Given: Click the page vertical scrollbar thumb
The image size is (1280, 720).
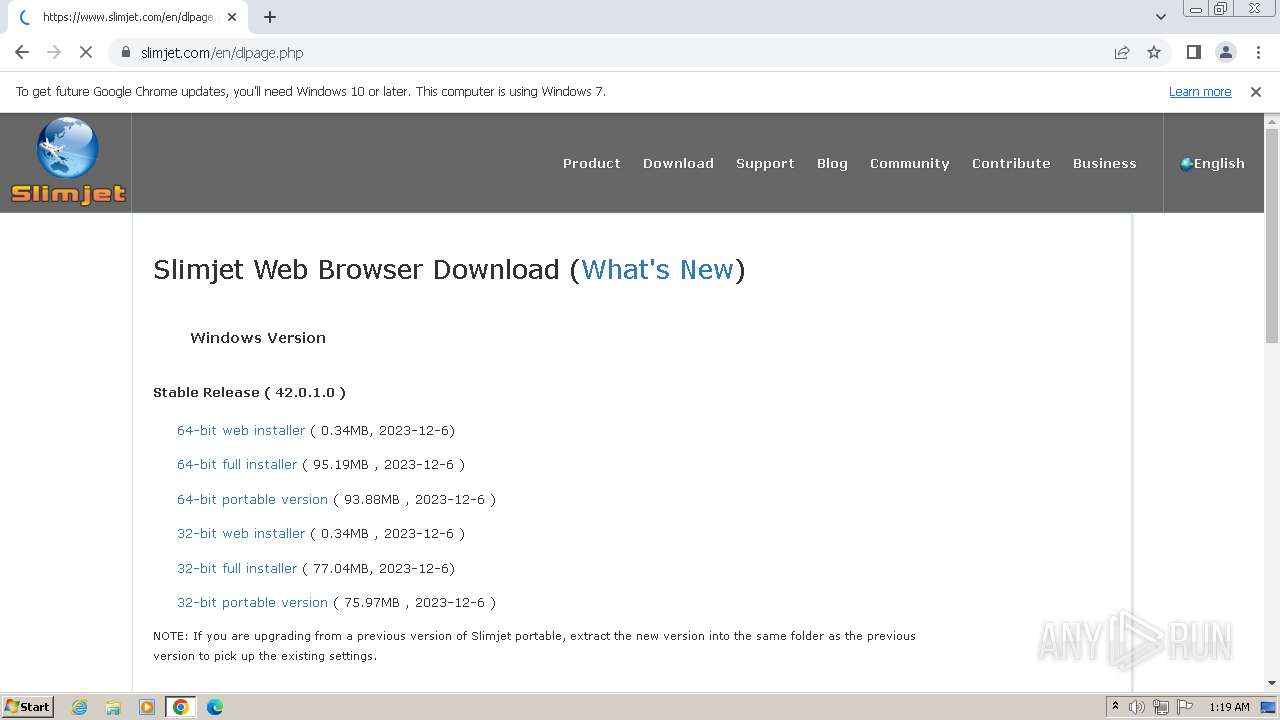Looking at the screenshot, I should 1272,236.
